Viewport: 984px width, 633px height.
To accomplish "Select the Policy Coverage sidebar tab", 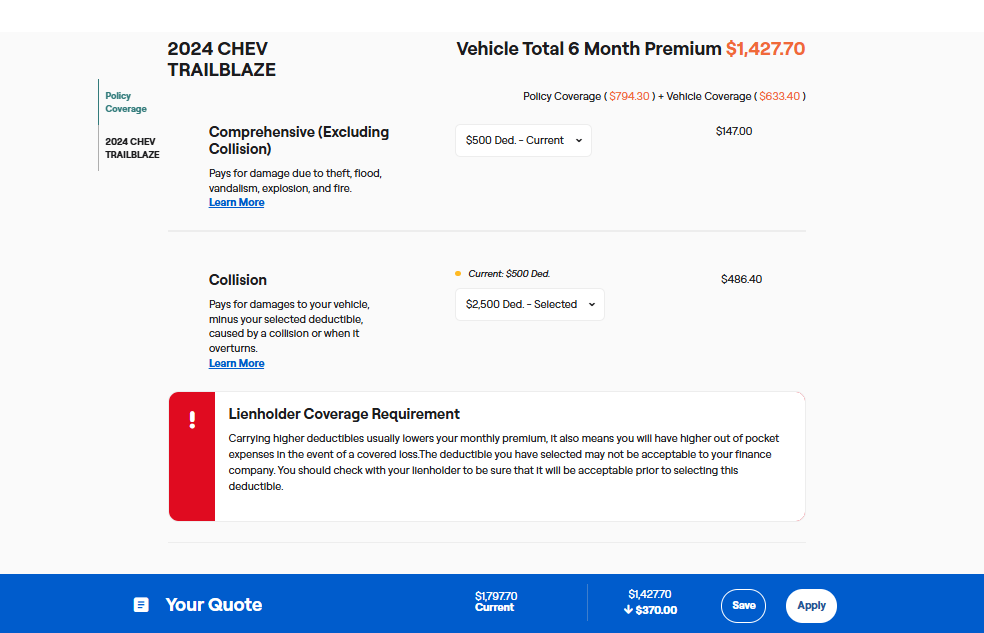I will [126, 102].
